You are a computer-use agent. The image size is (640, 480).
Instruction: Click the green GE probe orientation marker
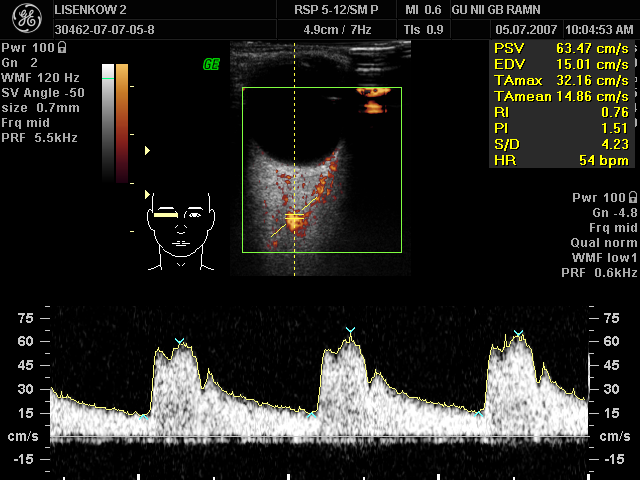(211, 64)
